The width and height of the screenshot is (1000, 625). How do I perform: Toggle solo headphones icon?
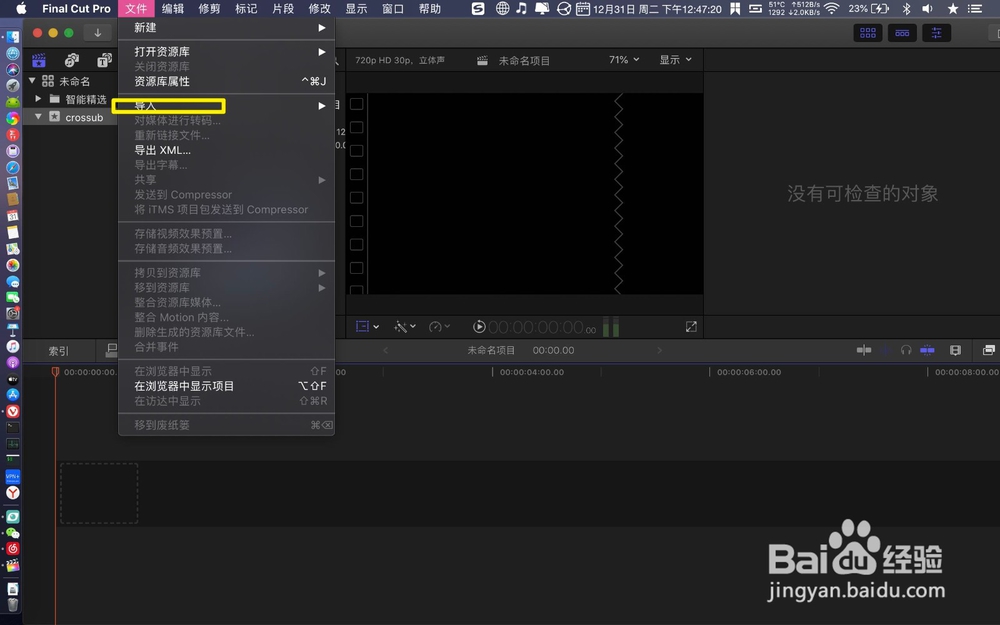(x=906, y=349)
